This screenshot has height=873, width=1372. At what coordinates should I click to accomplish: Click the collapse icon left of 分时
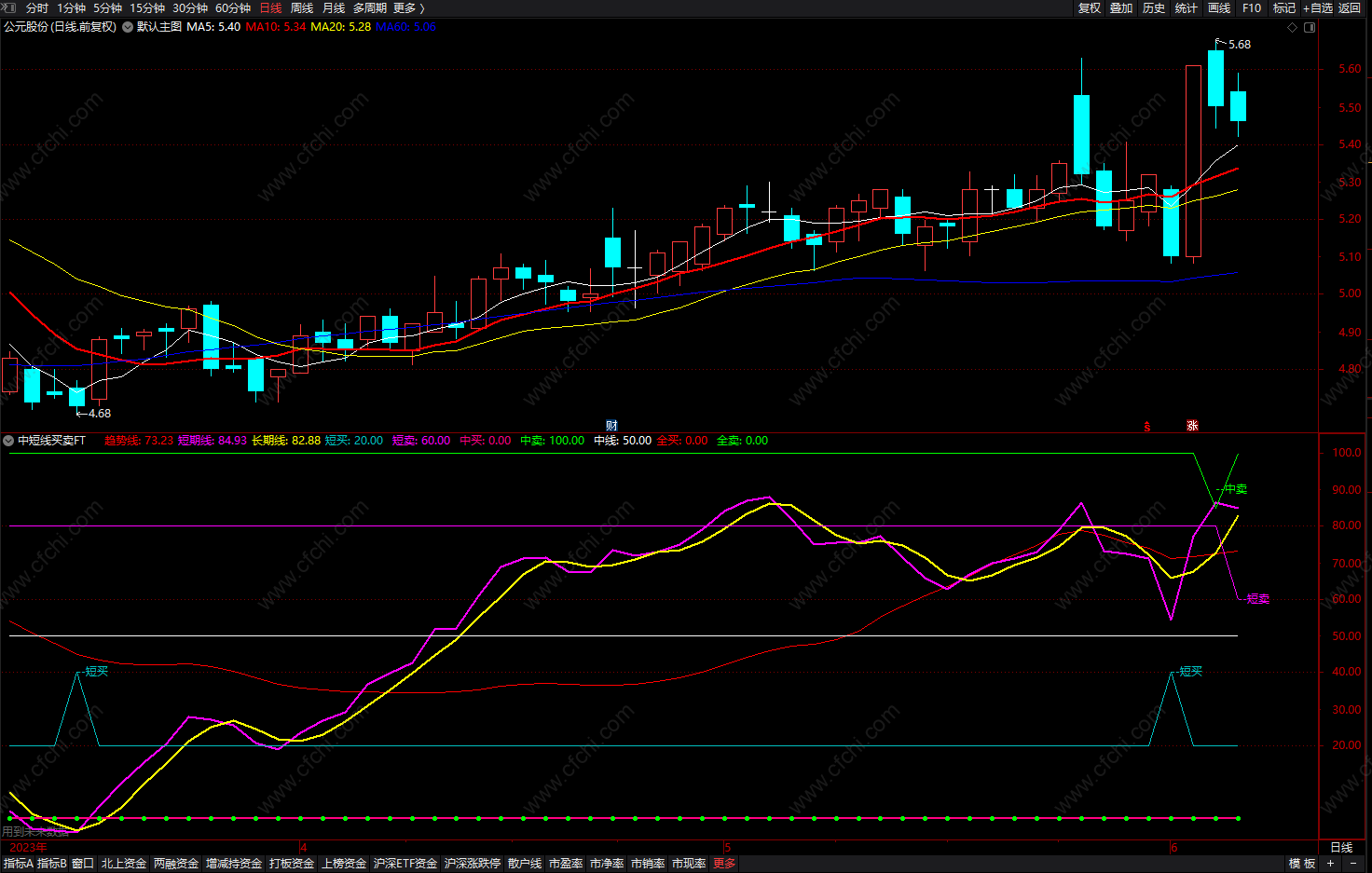[8, 7]
